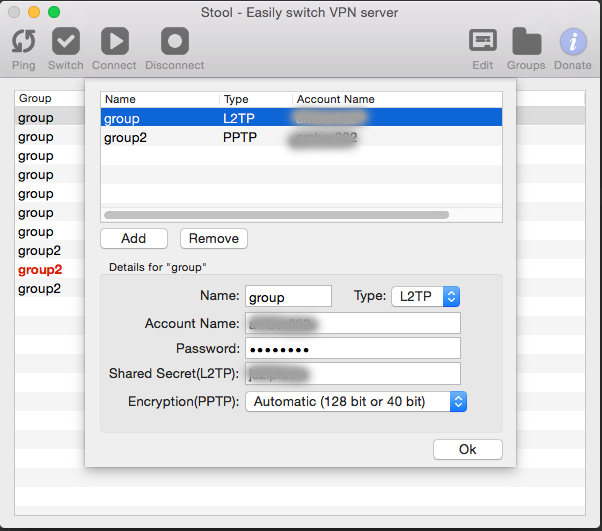Click the Remove button
Viewport: 602px width, 531px height.
click(214, 238)
